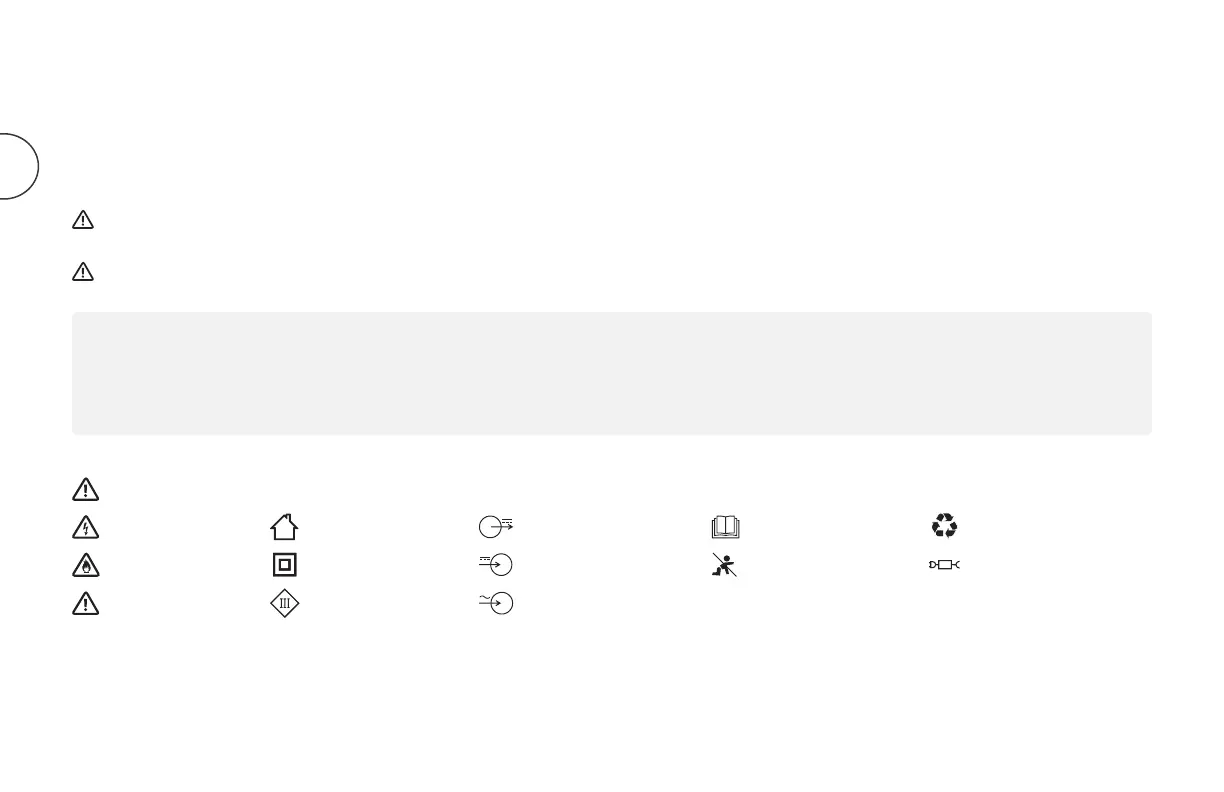Click the open book read-manual icon
Viewport: 1224px width, 792px height.
[x=723, y=526]
